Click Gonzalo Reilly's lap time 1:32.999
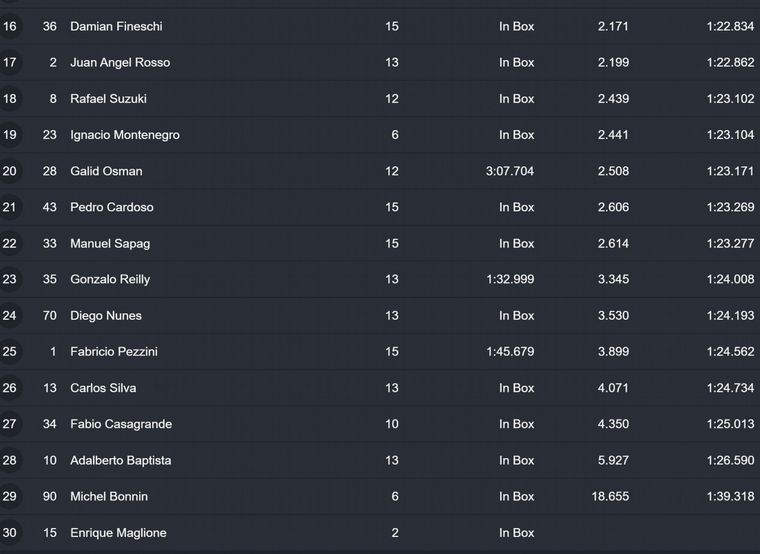Screen dimensions: 760x554 tap(510, 279)
